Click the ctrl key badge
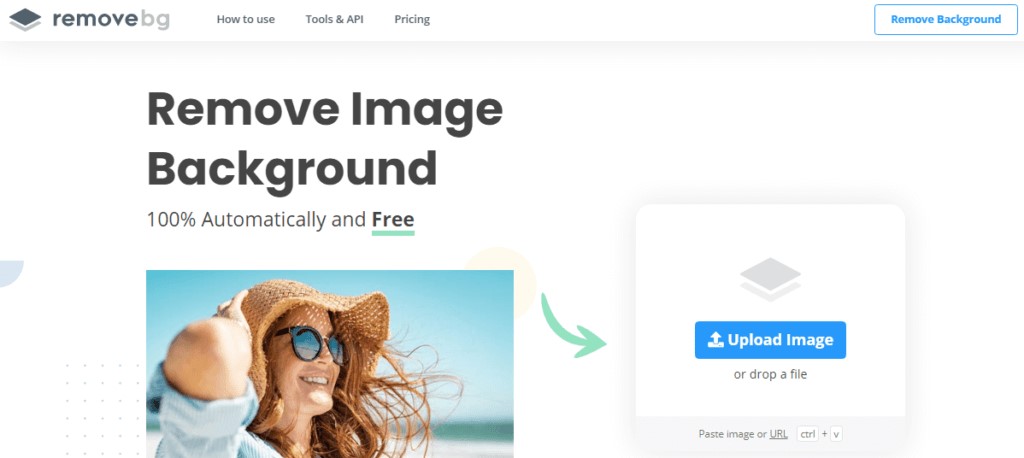This screenshot has height=458, width=1024. tap(808, 434)
